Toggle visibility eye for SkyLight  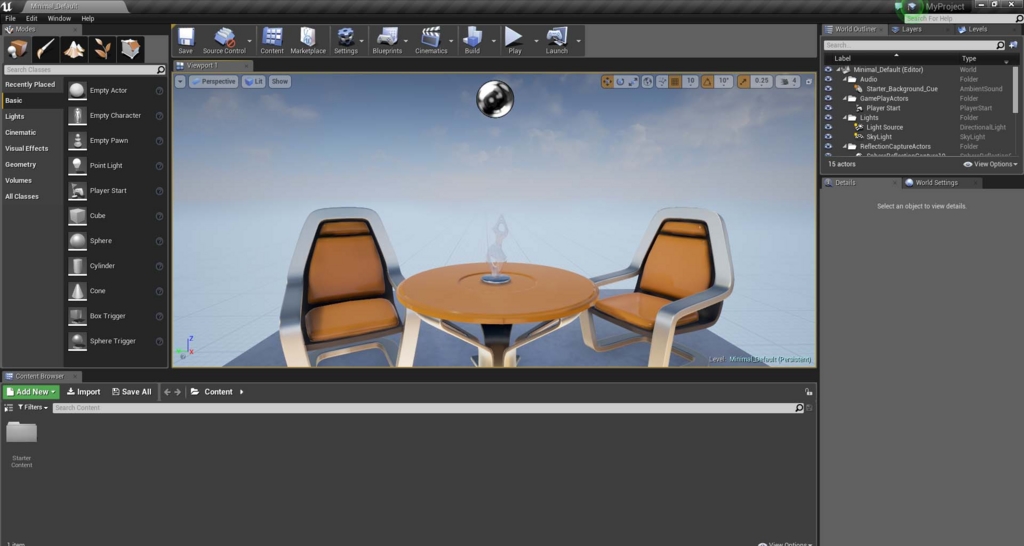click(828, 137)
